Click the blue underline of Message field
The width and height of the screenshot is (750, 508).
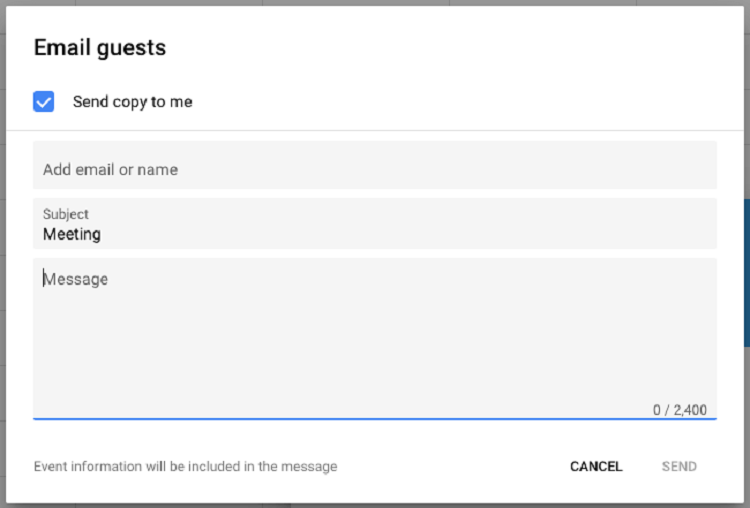[x=375, y=419]
